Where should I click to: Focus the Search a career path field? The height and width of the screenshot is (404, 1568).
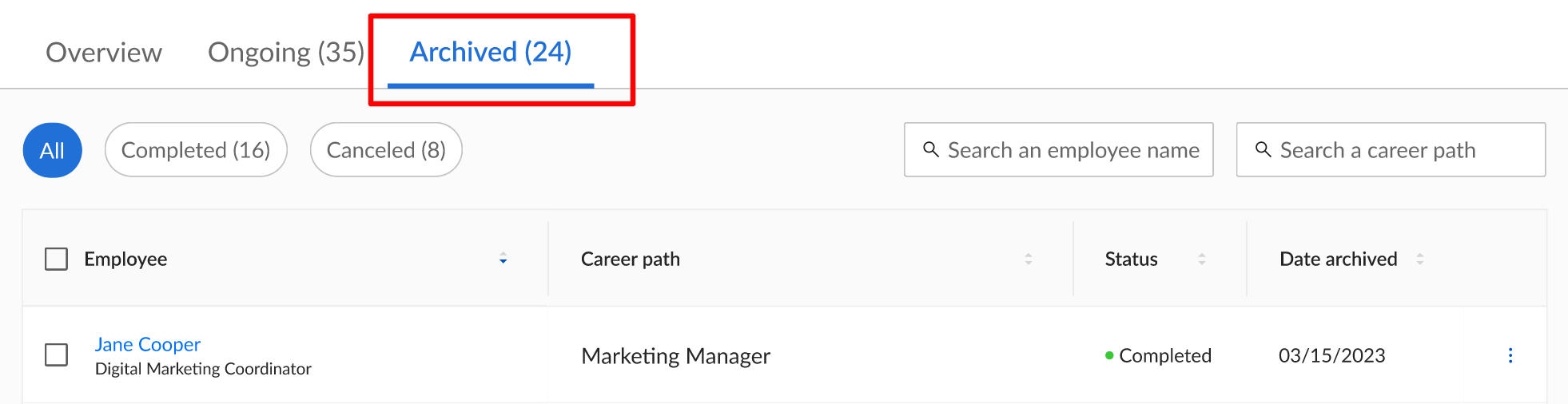1391,149
